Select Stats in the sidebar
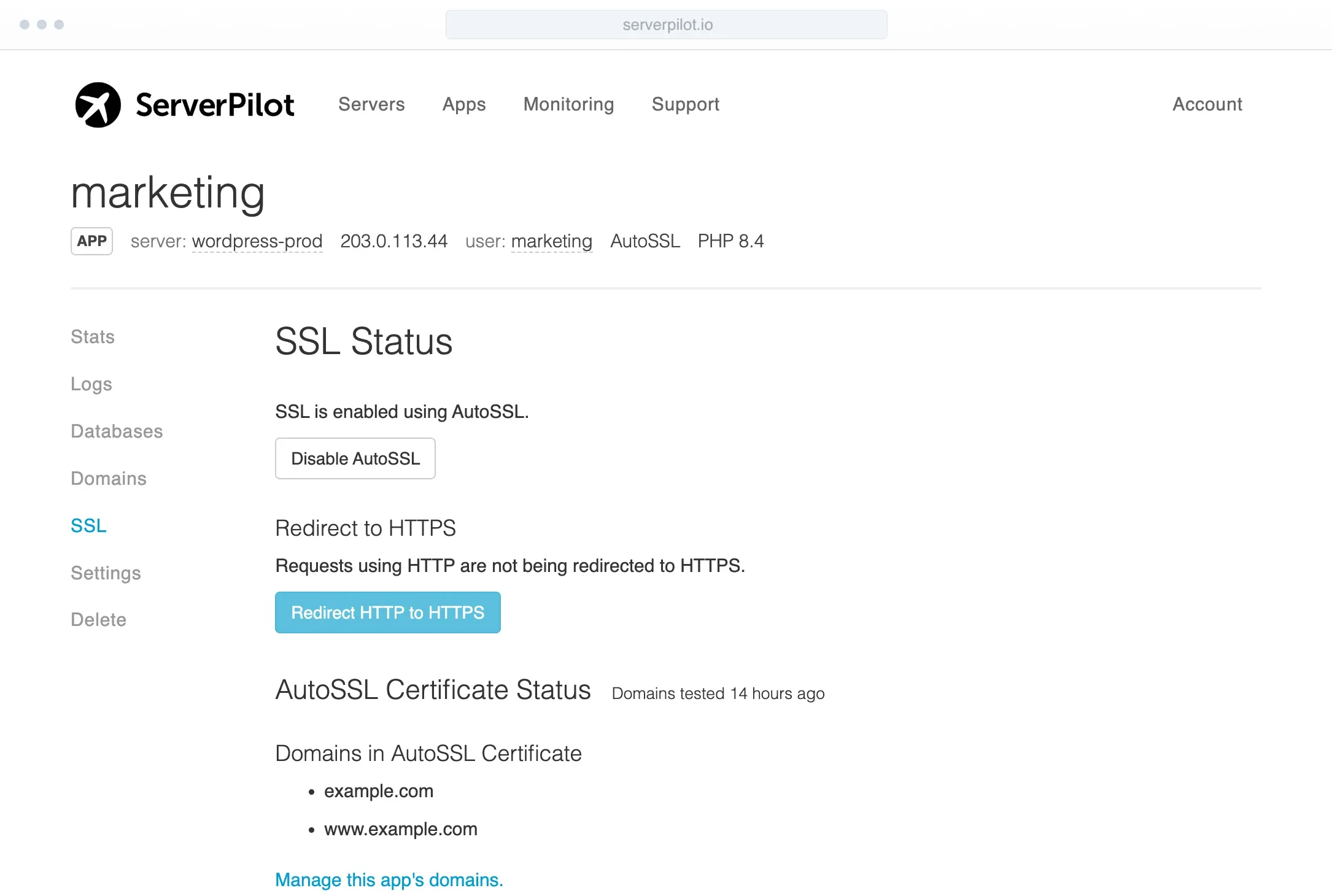The height and width of the screenshot is (896, 1332). (x=93, y=337)
